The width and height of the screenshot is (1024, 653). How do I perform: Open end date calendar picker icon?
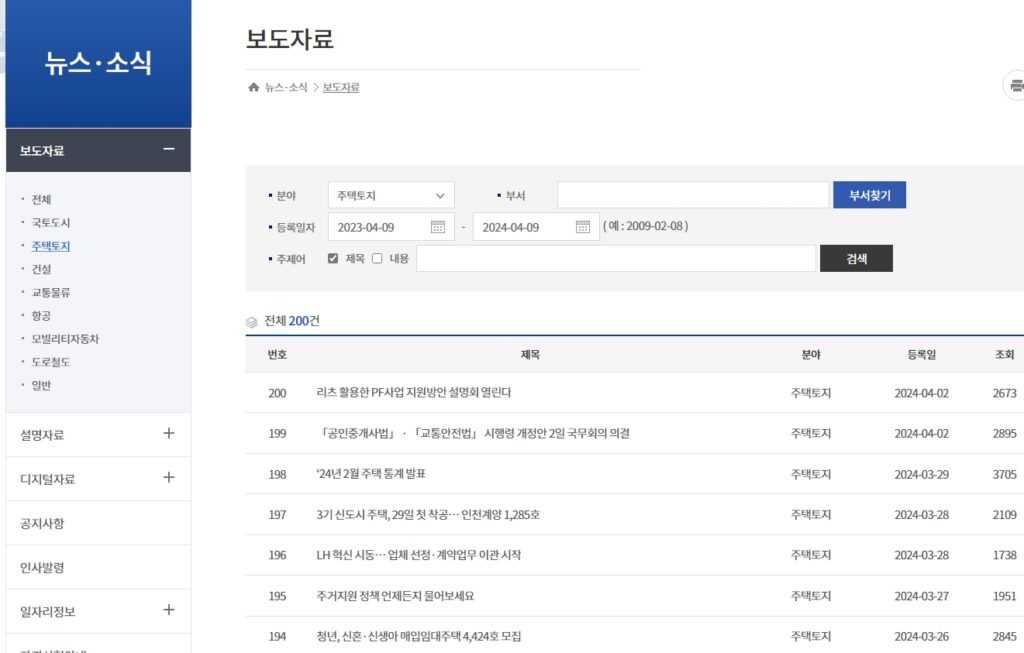583,227
